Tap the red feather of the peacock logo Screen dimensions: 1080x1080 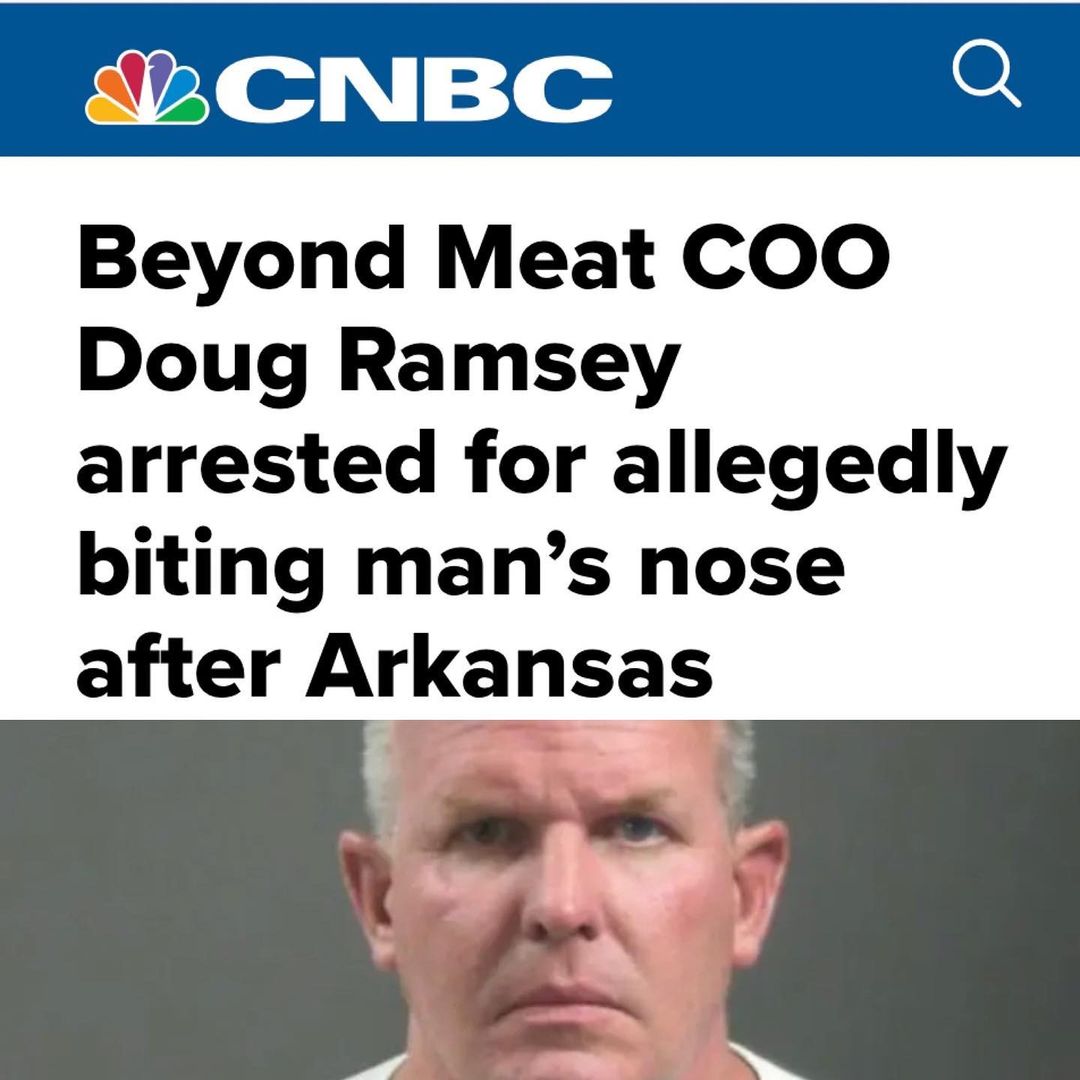[x=132, y=74]
